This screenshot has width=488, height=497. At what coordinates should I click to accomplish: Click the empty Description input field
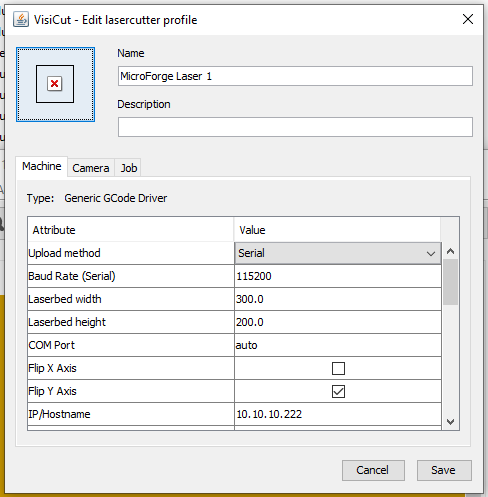tap(295, 127)
